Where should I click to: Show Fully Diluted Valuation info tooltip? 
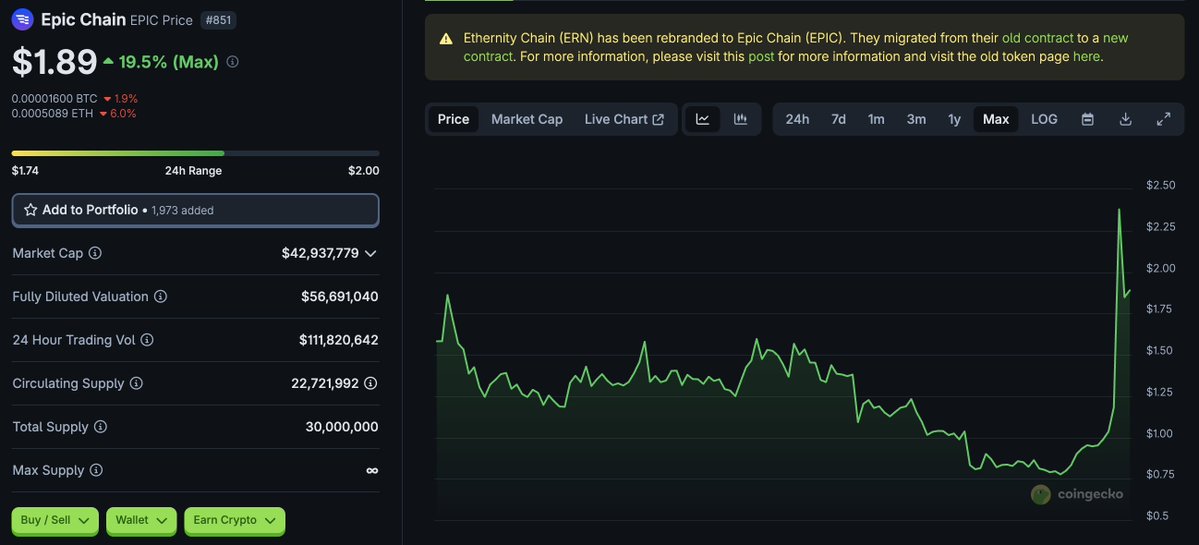[x=161, y=297]
